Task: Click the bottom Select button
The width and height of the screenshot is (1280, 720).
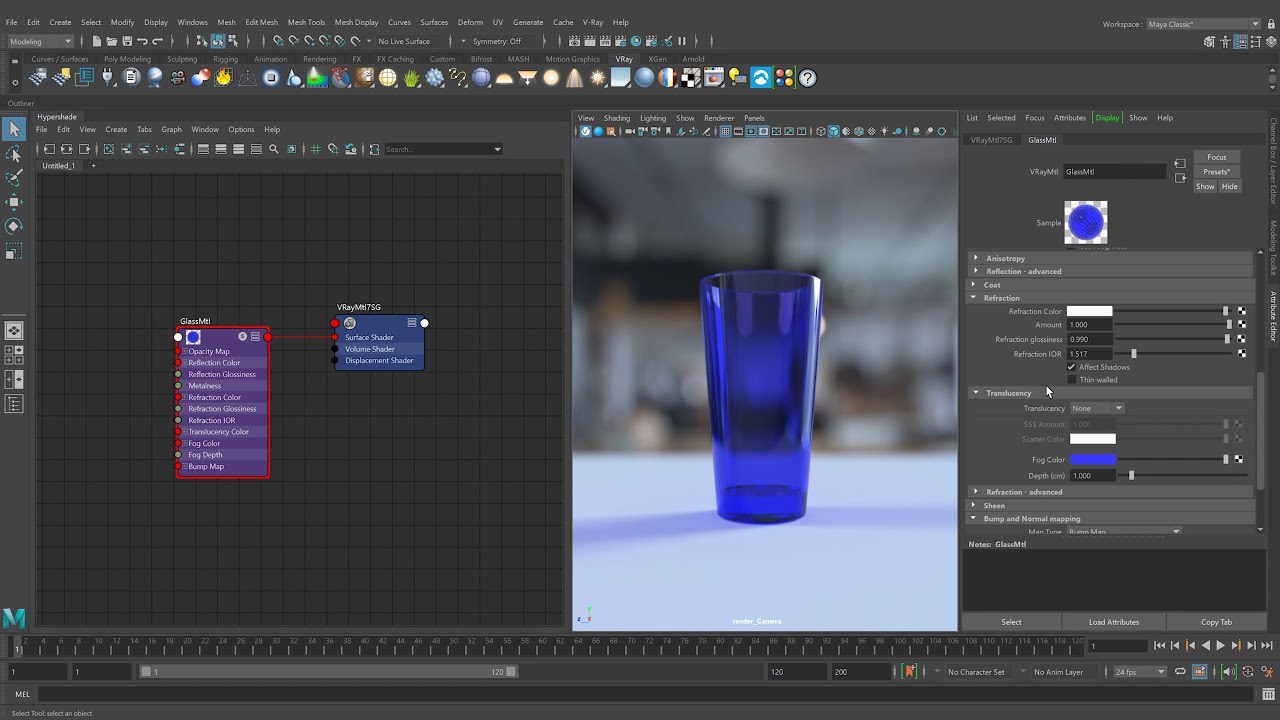Action: coord(1011,622)
